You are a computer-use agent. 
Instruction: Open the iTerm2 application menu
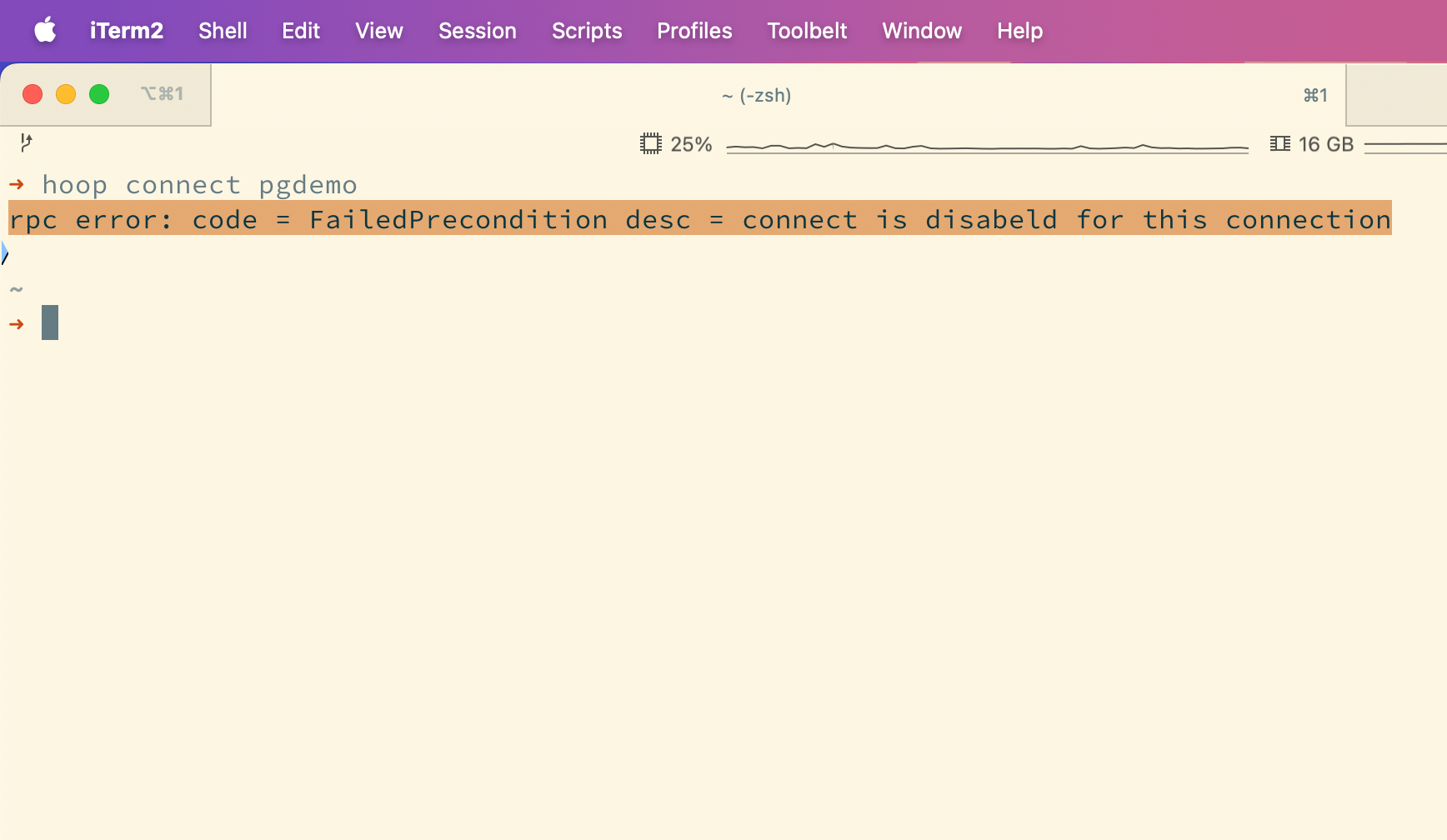(126, 31)
